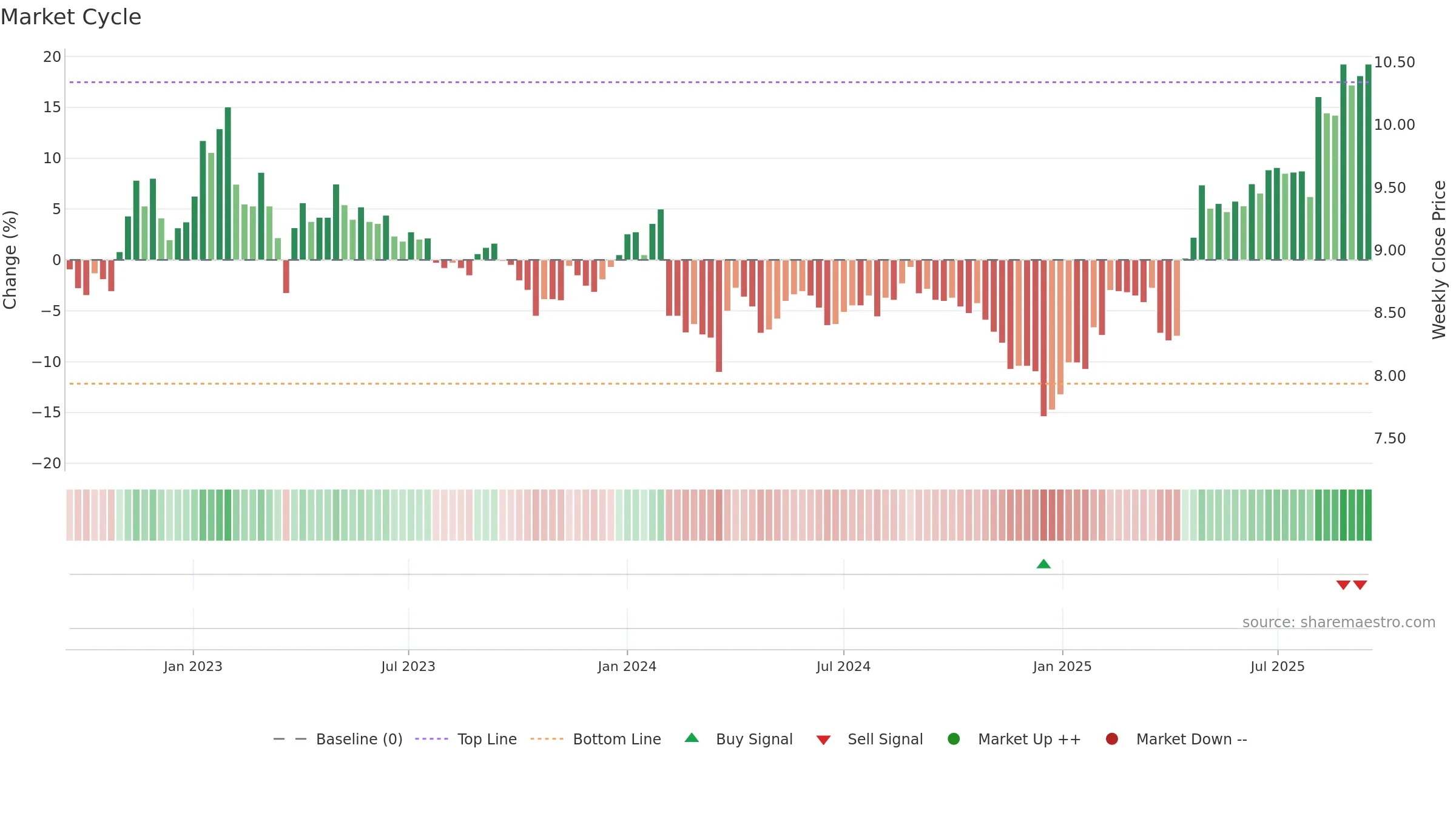Click the rightmost dark green heatmap strip cell
The height and width of the screenshot is (819, 1456).
(1368, 515)
